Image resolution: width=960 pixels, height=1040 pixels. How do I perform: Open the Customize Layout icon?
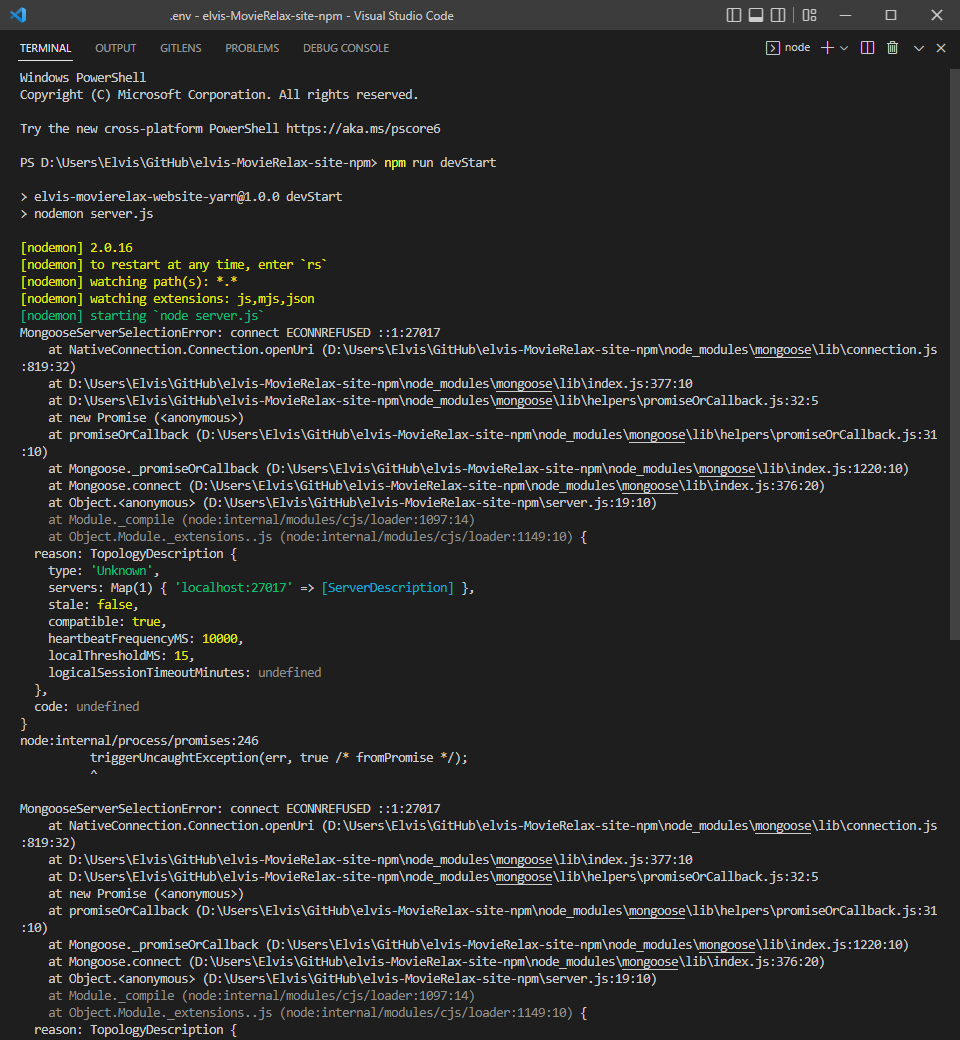click(810, 15)
